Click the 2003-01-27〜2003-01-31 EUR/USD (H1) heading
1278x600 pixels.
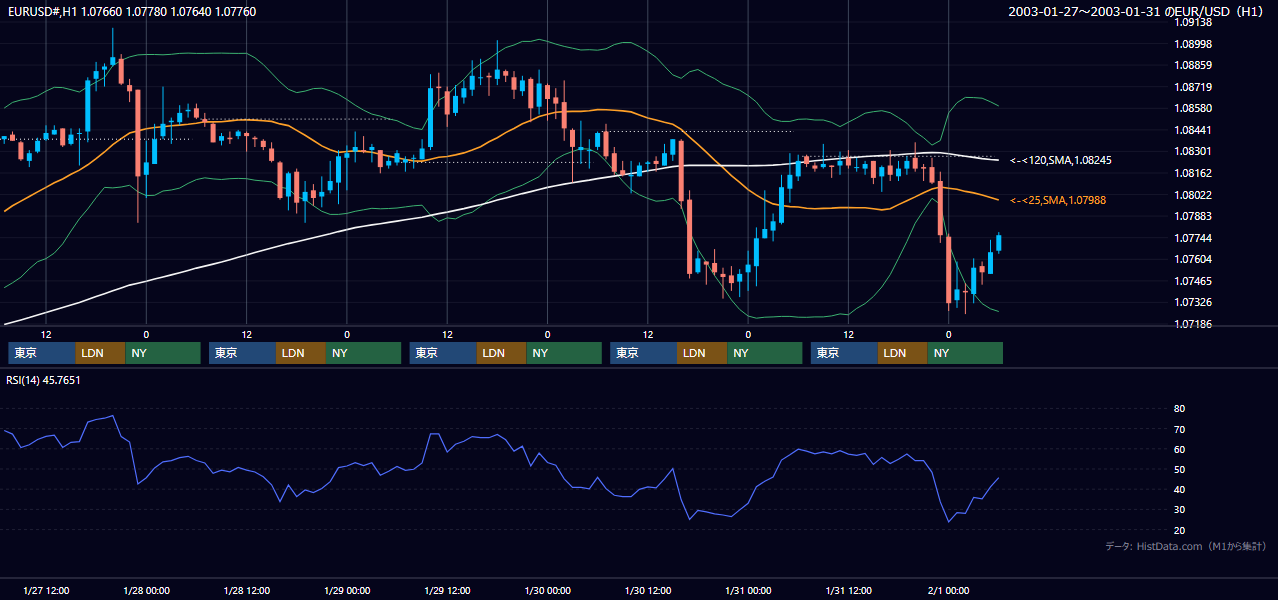click(x=1137, y=11)
